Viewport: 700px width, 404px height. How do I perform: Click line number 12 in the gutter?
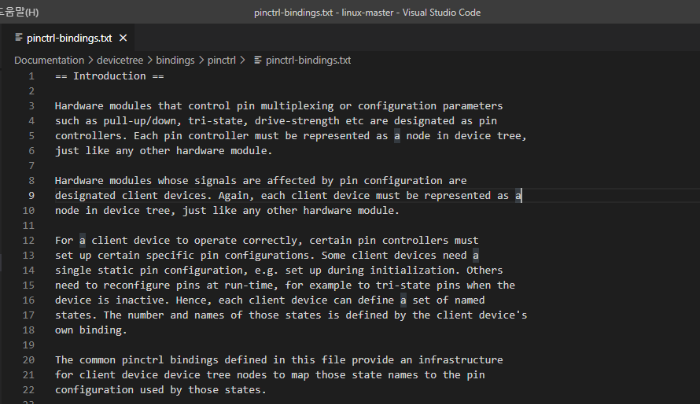tap(30, 240)
